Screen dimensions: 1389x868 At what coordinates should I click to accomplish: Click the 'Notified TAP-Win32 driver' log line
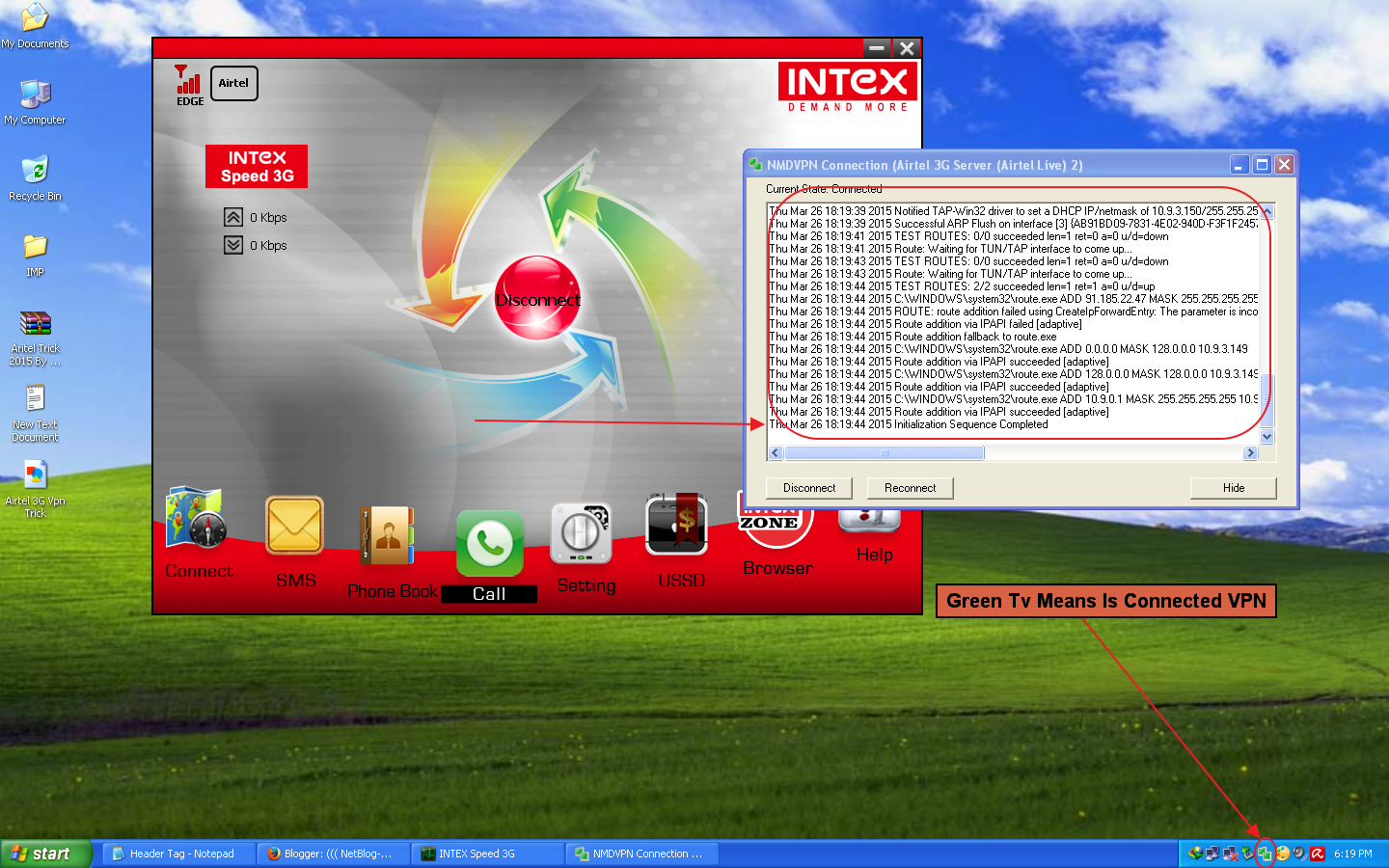1014,211
